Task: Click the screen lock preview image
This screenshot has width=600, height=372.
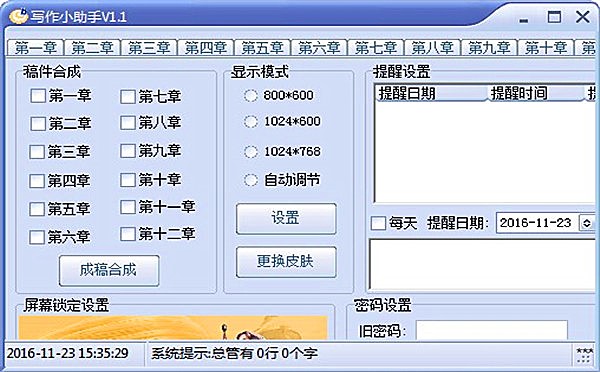Action: pos(173,328)
